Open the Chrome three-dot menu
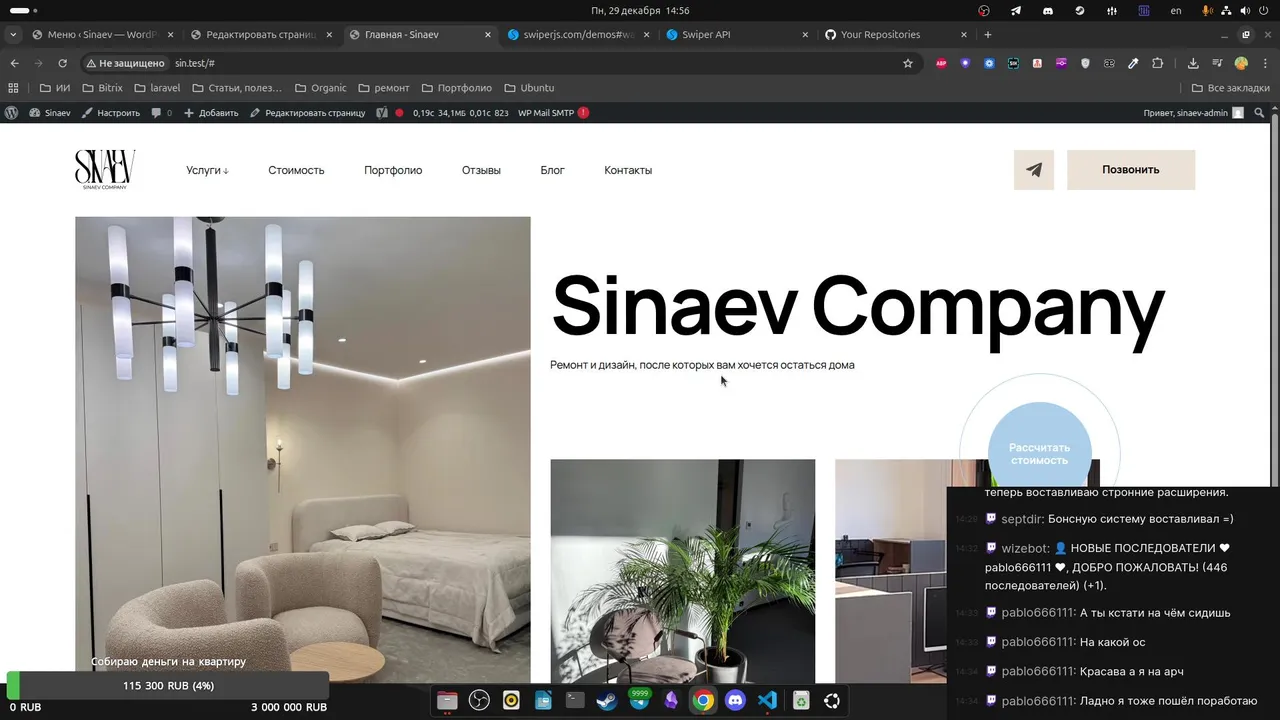Image resolution: width=1280 pixels, height=720 pixels. pos(1264,63)
